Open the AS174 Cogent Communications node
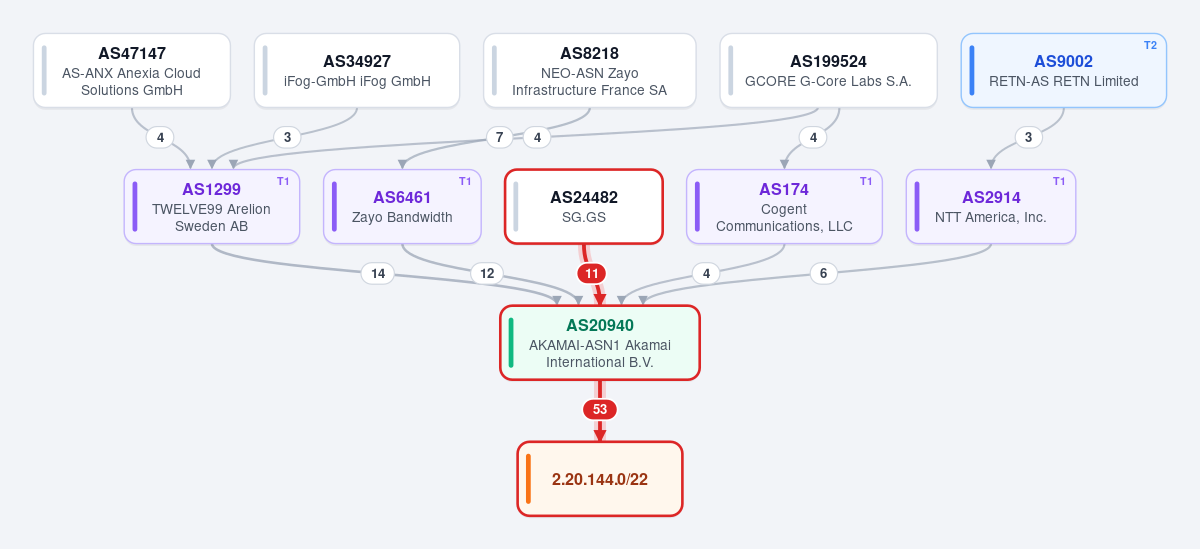1200x549 pixels. [x=784, y=206]
